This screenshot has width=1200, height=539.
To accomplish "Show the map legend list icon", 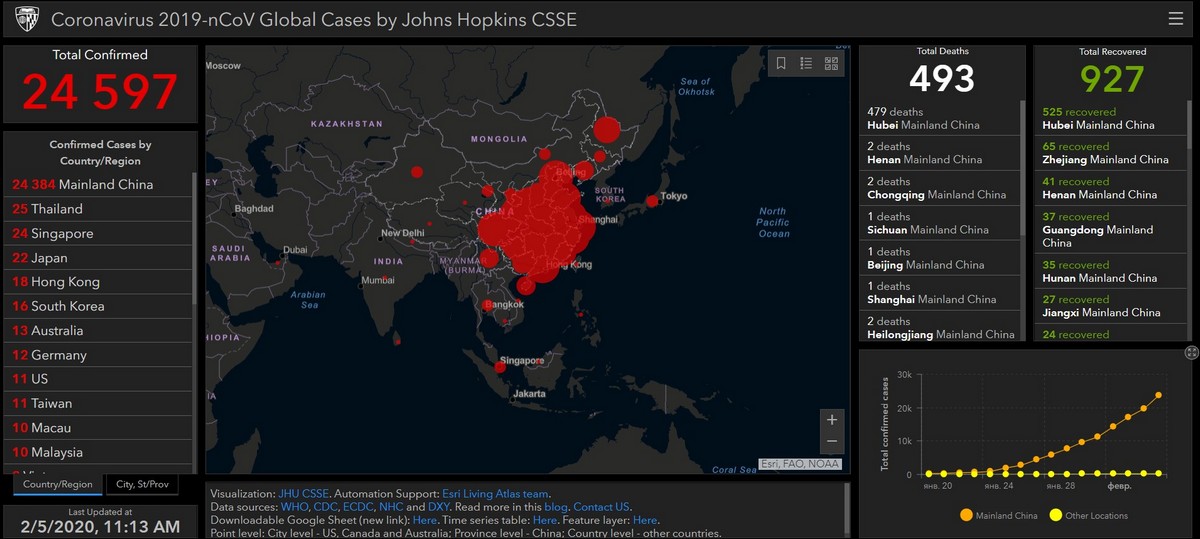I will tap(806, 63).
